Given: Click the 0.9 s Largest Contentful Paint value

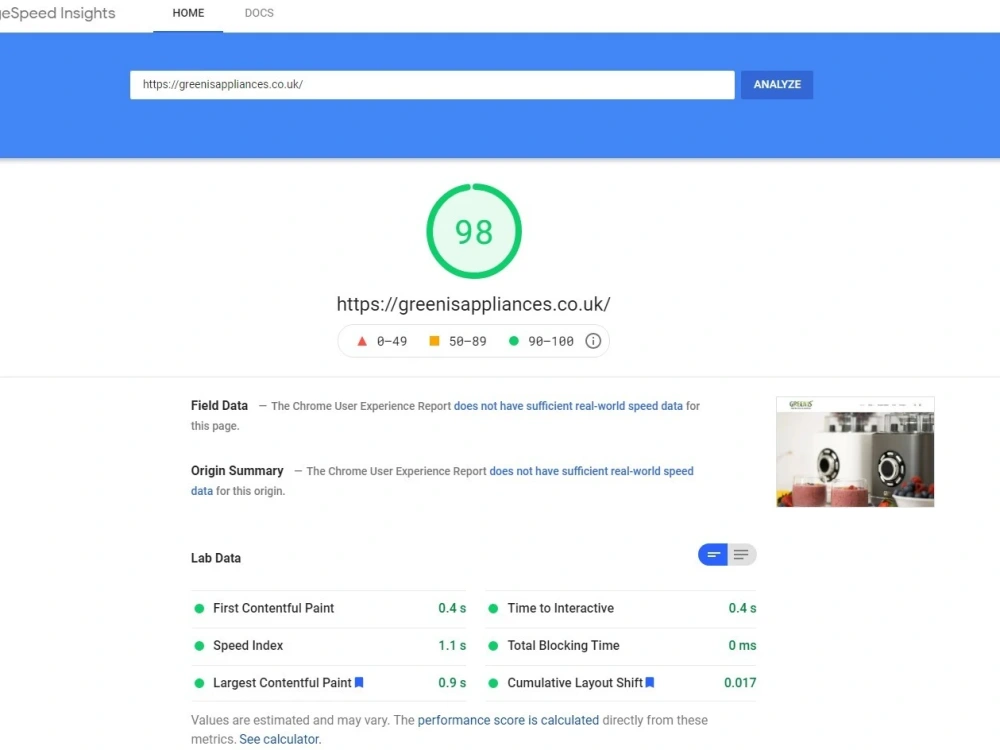Looking at the screenshot, I should (x=452, y=683).
